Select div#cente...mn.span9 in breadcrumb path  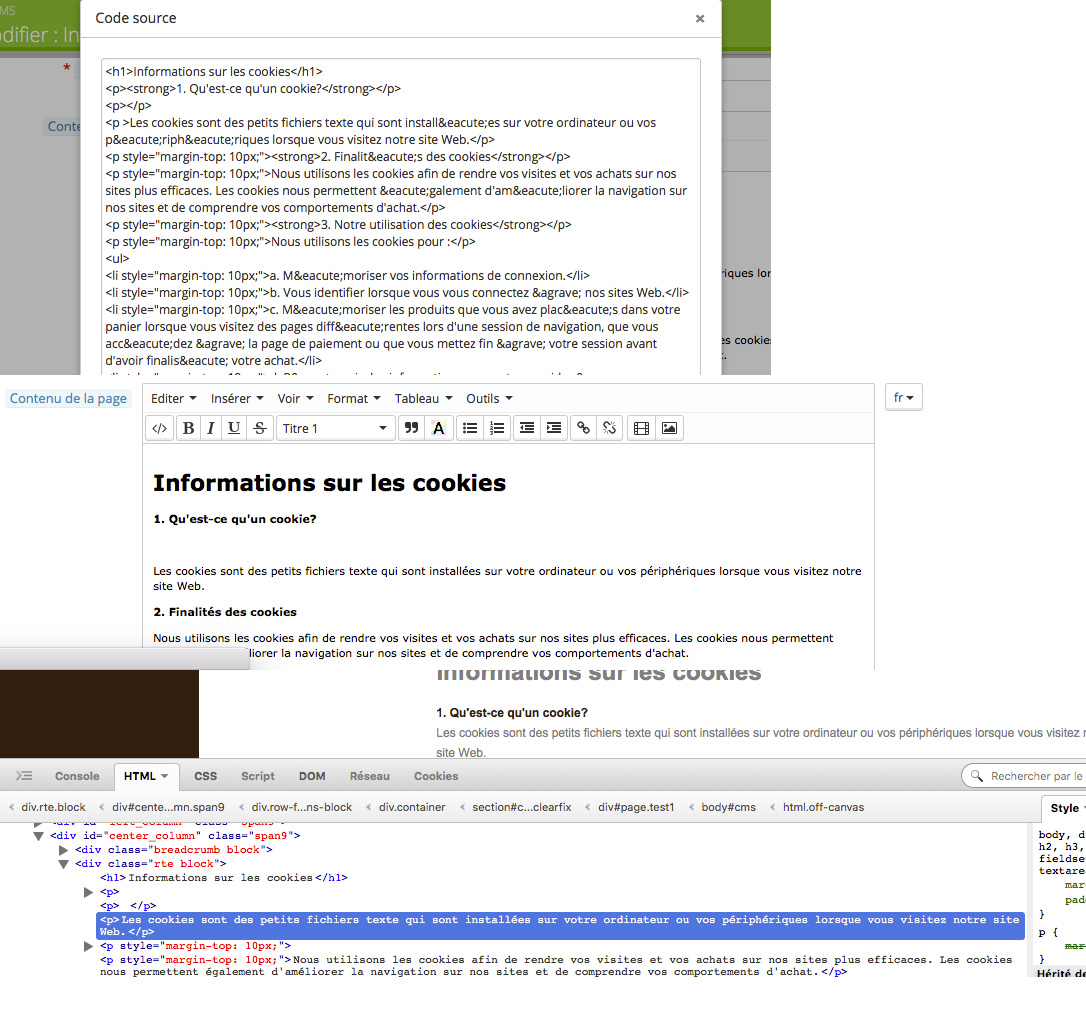[x=168, y=807]
